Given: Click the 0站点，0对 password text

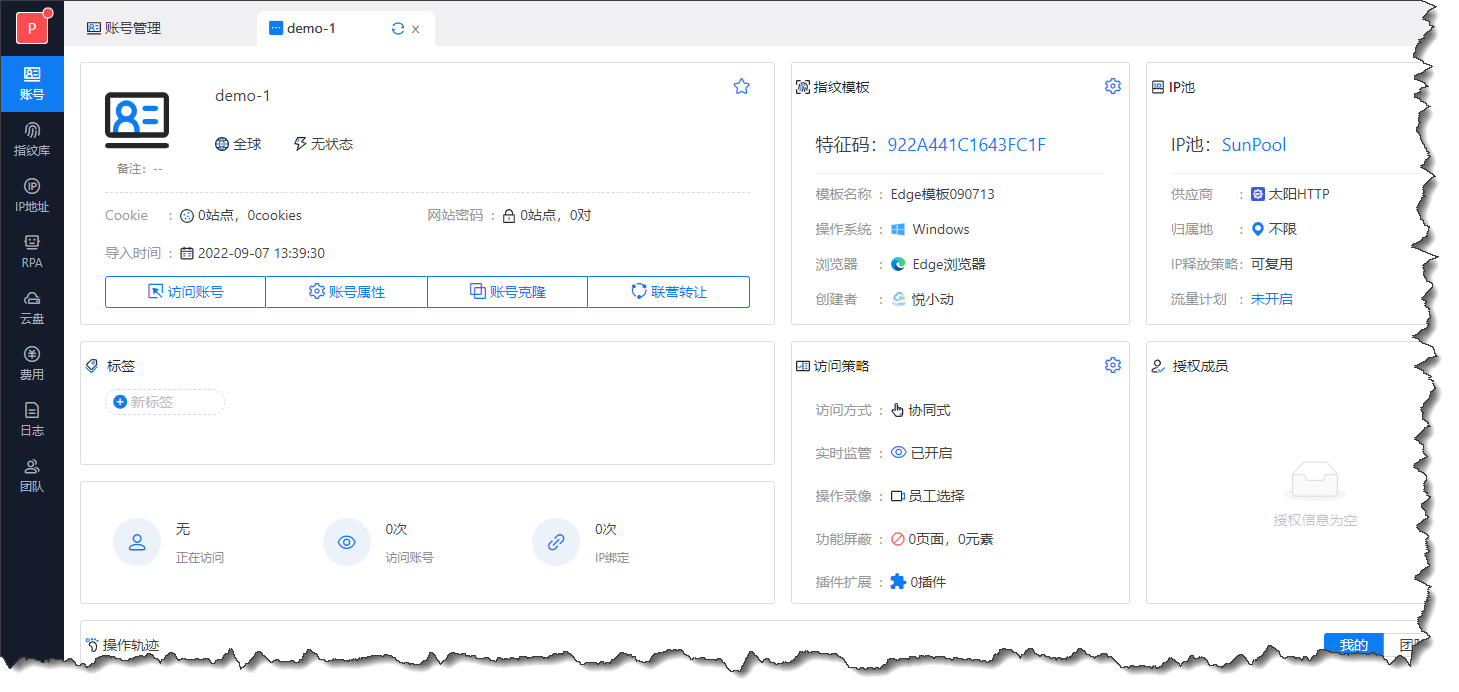Looking at the screenshot, I should click(x=555, y=215).
